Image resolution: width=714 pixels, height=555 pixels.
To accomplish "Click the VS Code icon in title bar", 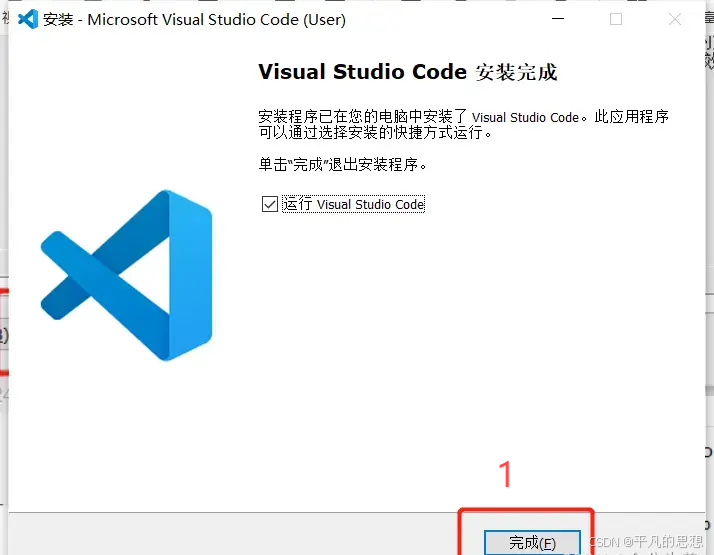I will 28,19.
